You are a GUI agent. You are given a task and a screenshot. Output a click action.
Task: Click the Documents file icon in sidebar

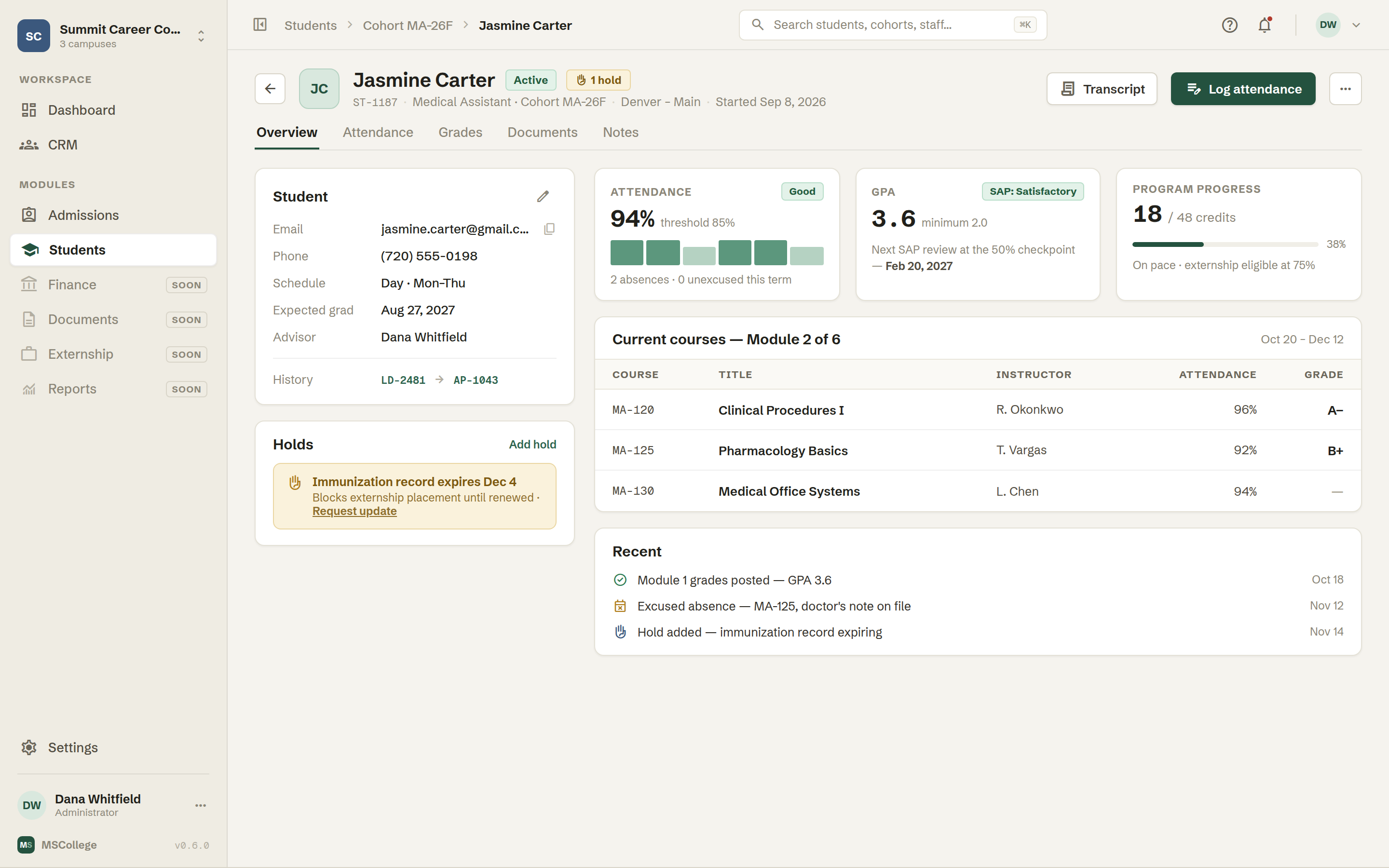point(29,319)
